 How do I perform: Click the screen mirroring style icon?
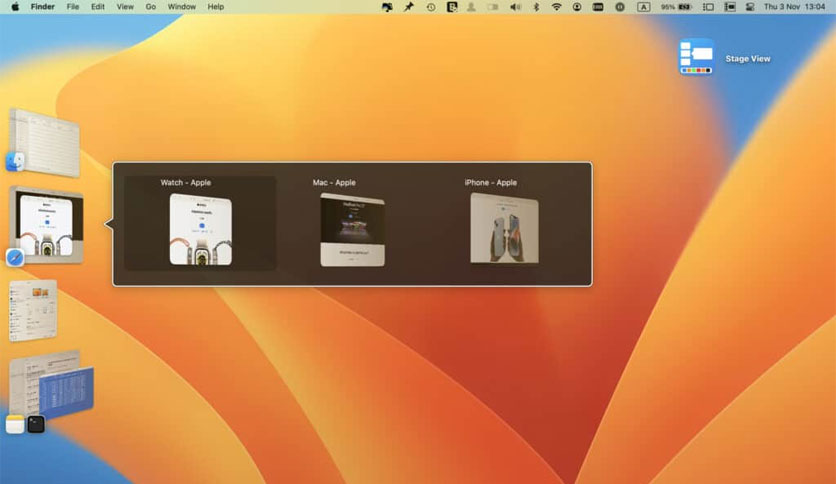[x=730, y=7]
